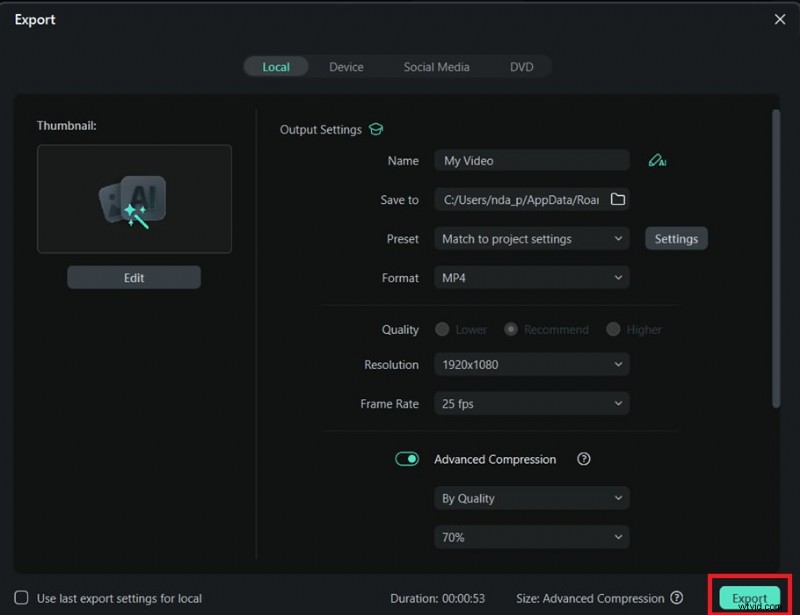
Task: Open the By Quality compression dropdown
Action: click(531, 497)
